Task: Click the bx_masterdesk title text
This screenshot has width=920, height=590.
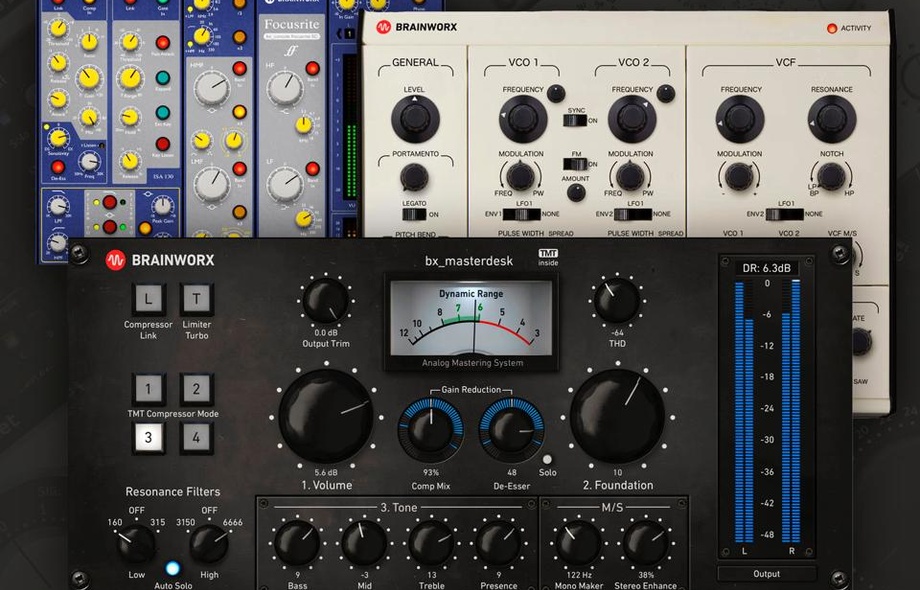Action: tap(469, 261)
